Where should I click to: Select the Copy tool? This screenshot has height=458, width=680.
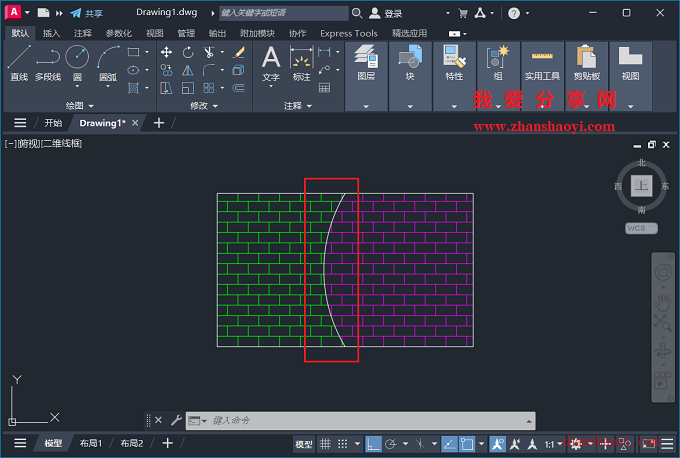coord(166,70)
